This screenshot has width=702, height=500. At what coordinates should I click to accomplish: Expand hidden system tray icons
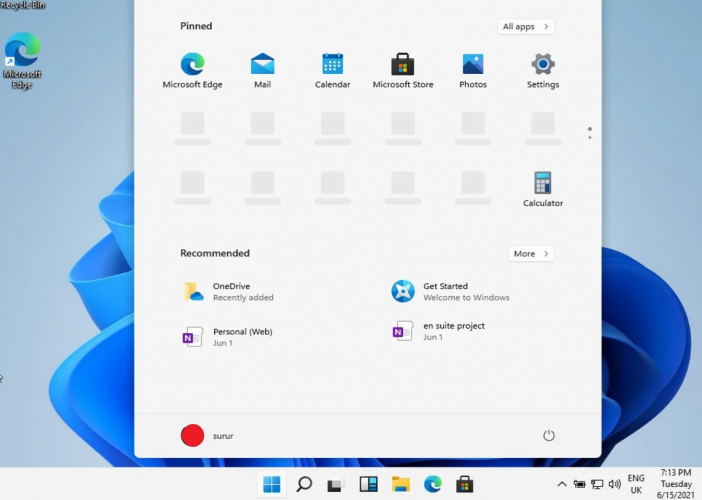(x=562, y=484)
